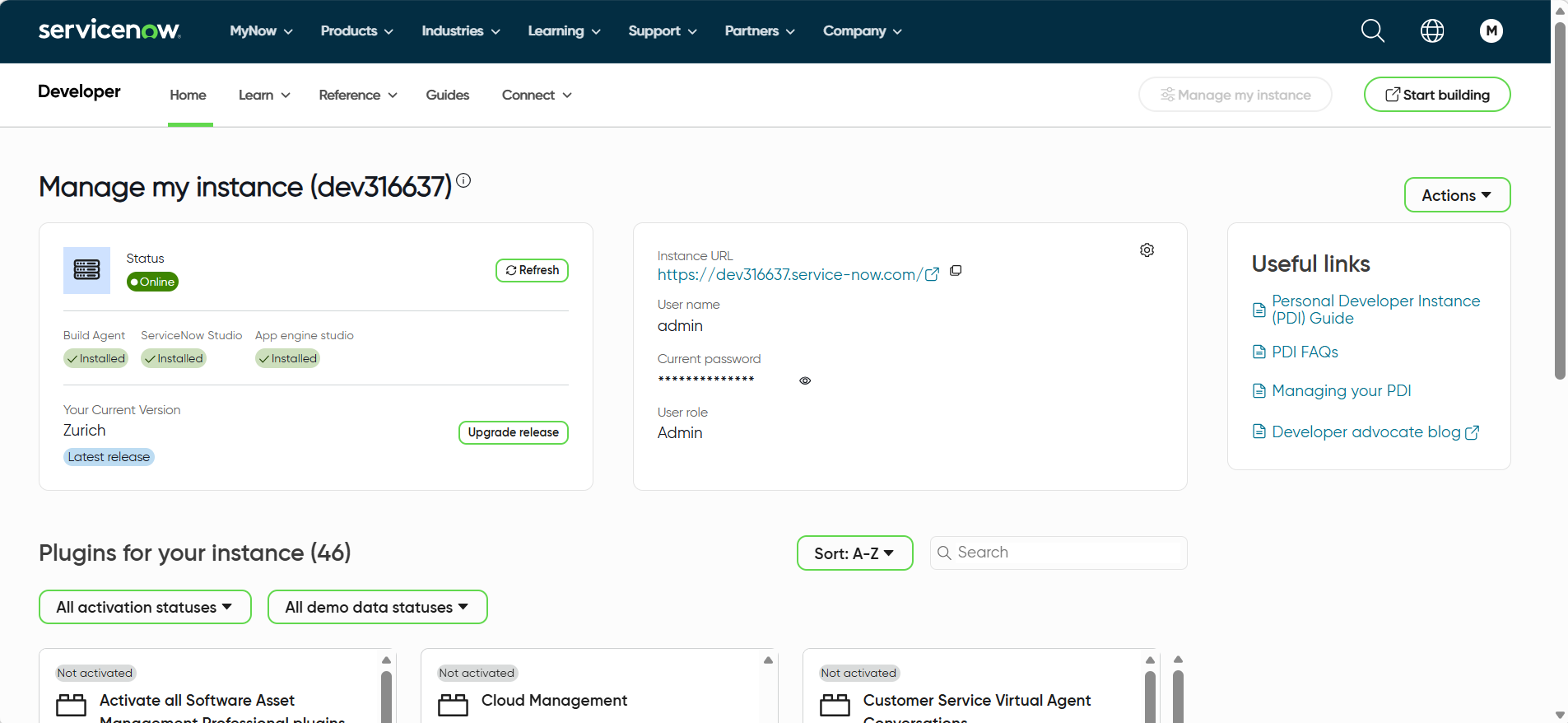Screen dimensions: 1568x723
Task: Click the instance settings gear icon
Action: click(x=1147, y=250)
